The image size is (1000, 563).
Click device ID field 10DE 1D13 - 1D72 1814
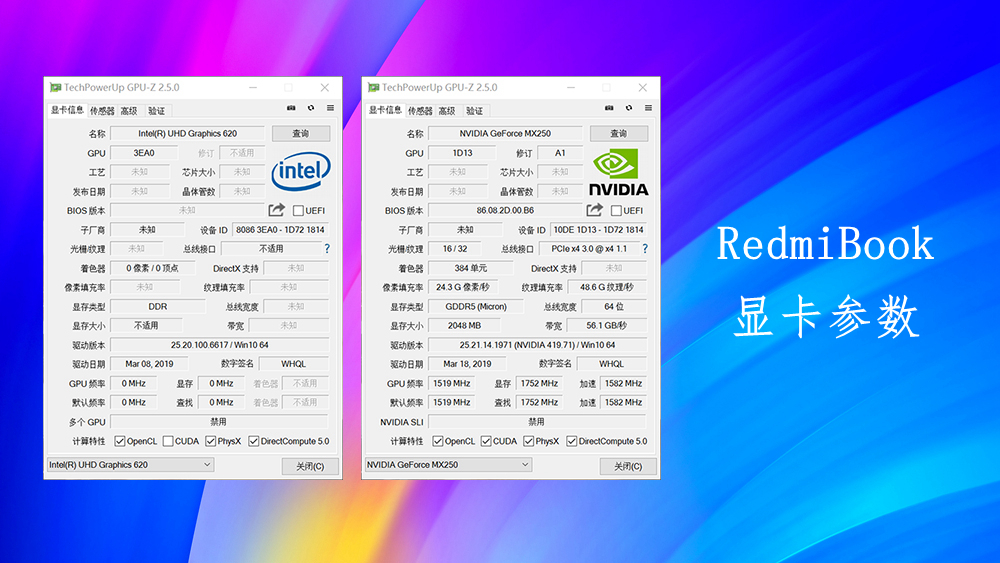coord(598,230)
